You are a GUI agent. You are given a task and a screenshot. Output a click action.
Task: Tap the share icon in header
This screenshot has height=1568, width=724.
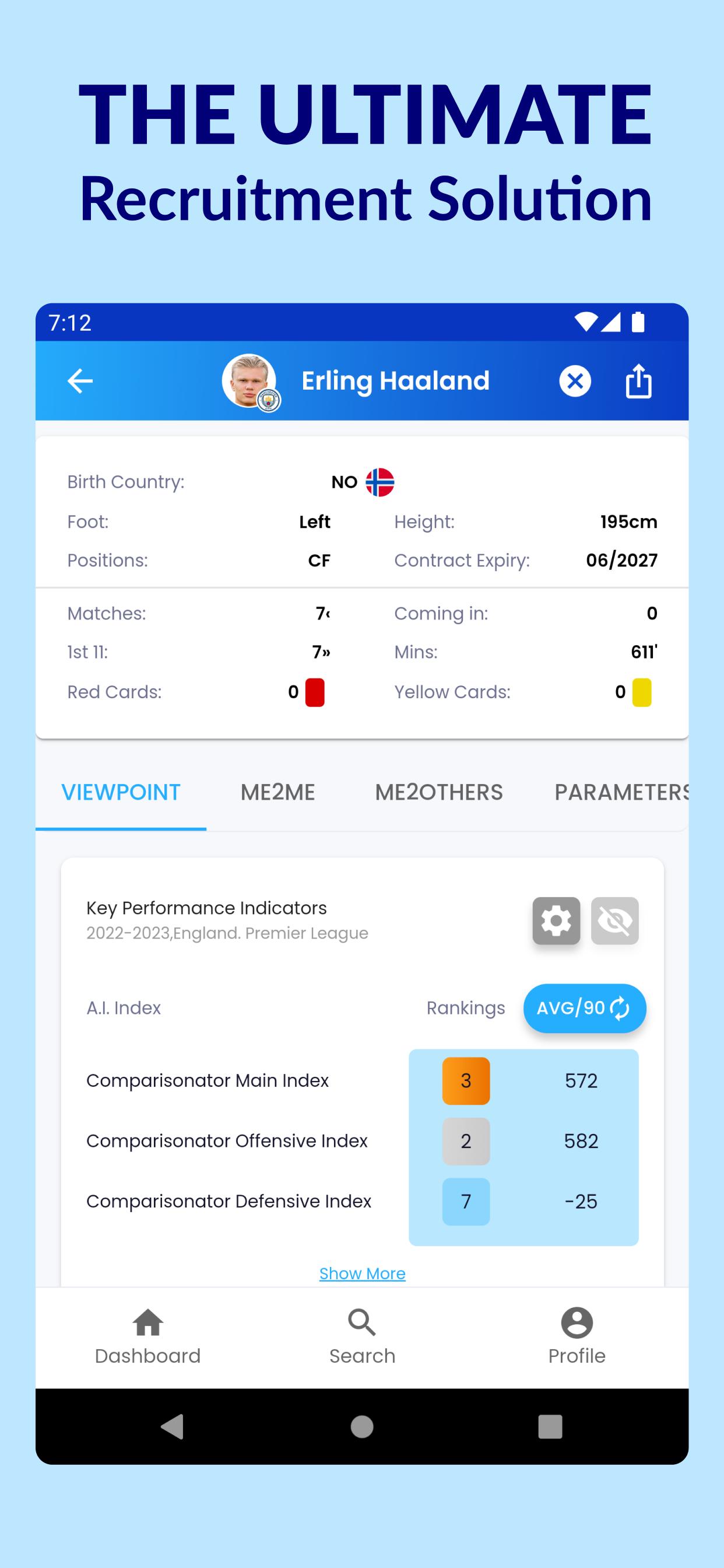[638, 381]
